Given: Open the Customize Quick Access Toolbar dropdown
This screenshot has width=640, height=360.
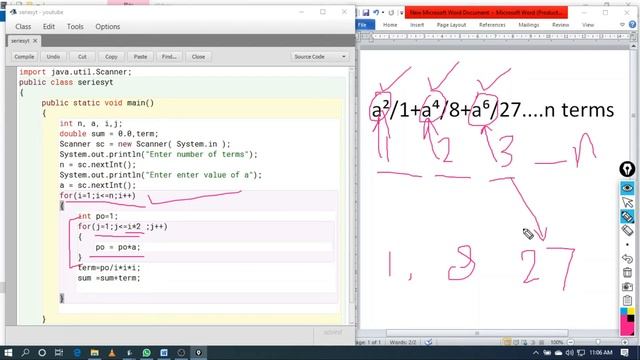Looking at the screenshot, I should pos(401,13).
